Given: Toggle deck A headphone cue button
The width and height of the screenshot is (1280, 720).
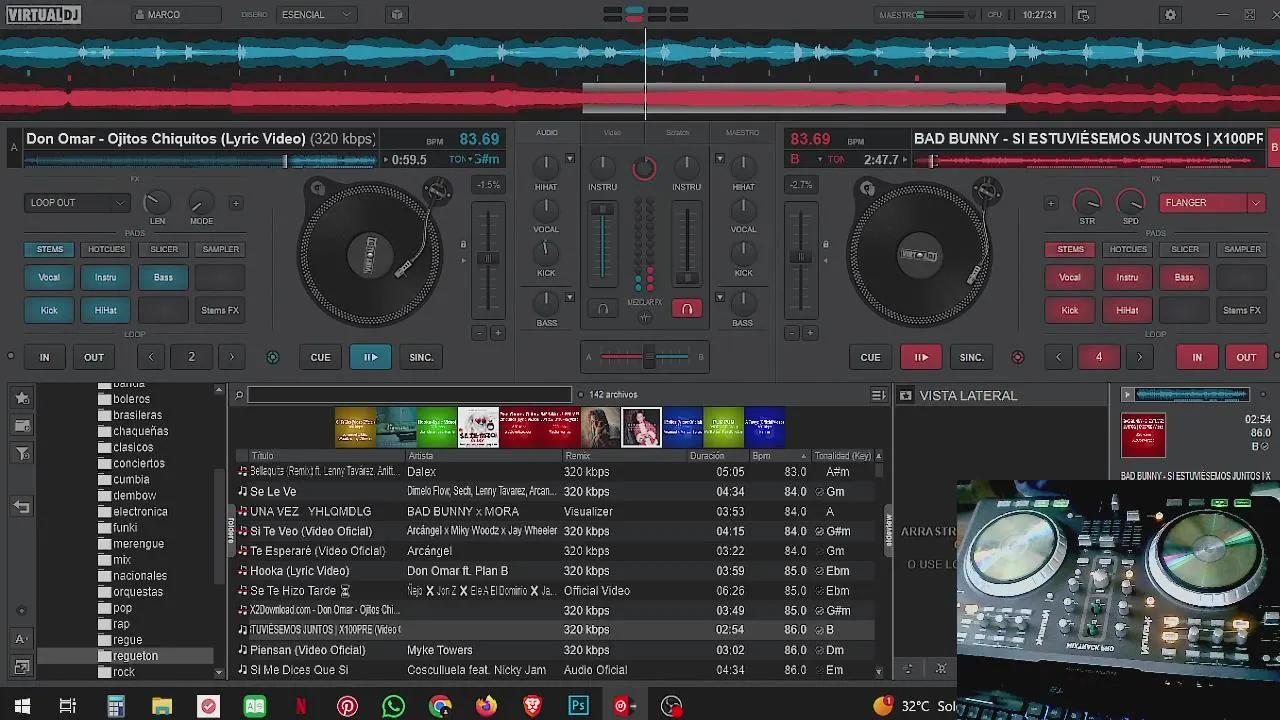Looking at the screenshot, I should click(603, 309).
